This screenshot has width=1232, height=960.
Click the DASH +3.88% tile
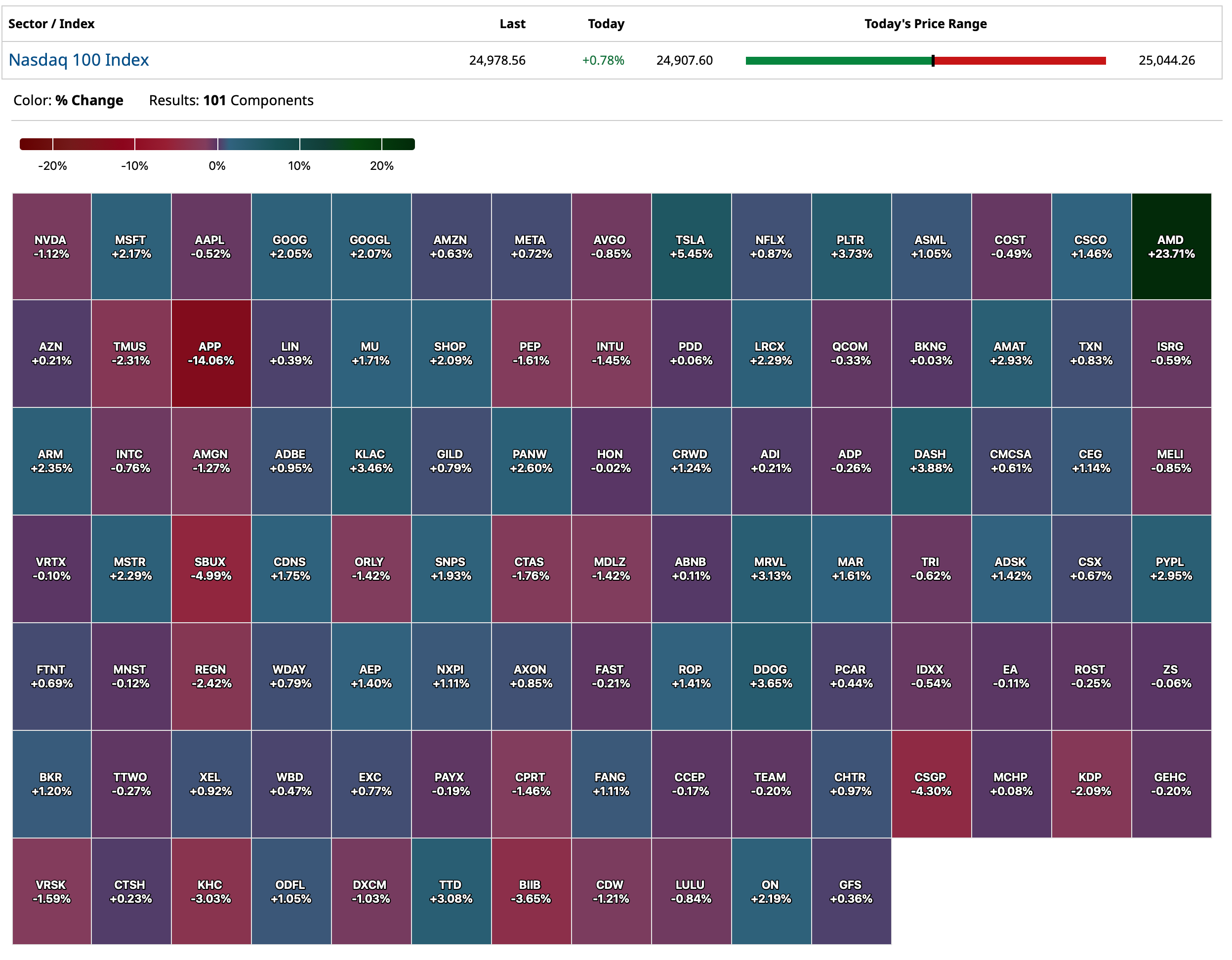(x=931, y=461)
